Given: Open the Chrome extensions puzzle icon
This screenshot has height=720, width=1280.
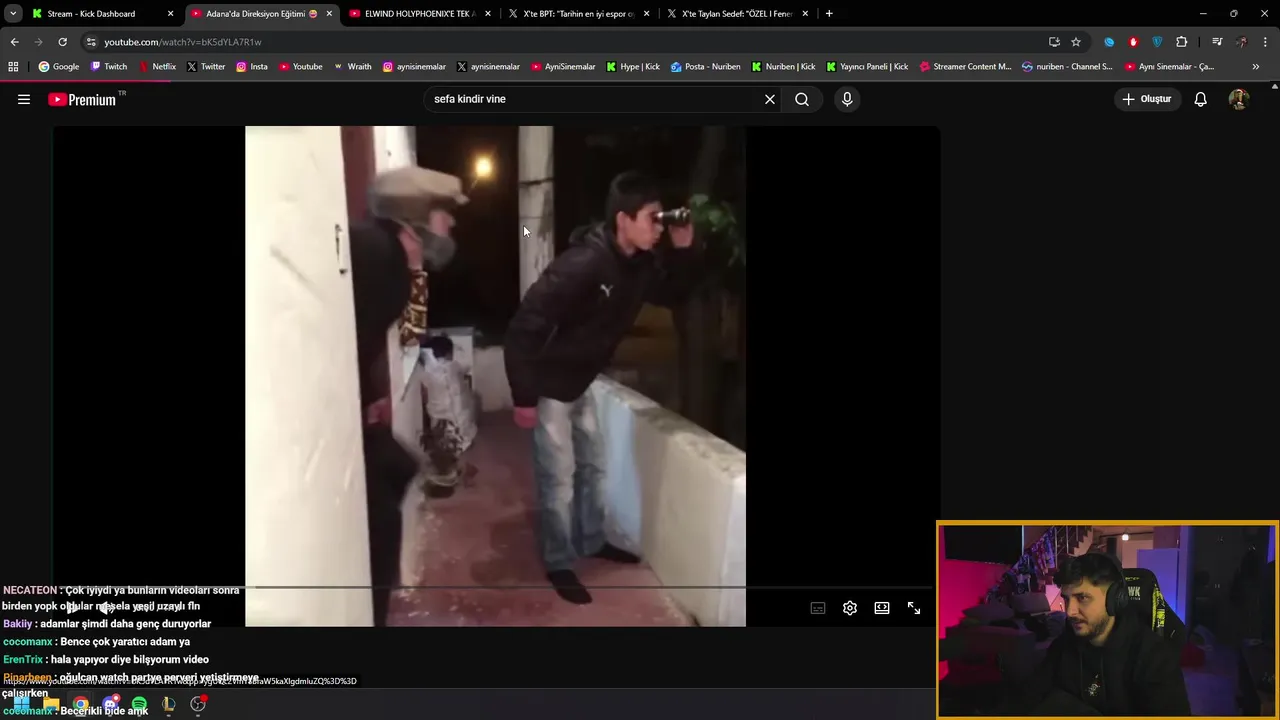Looking at the screenshot, I should tap(1182, 42).
